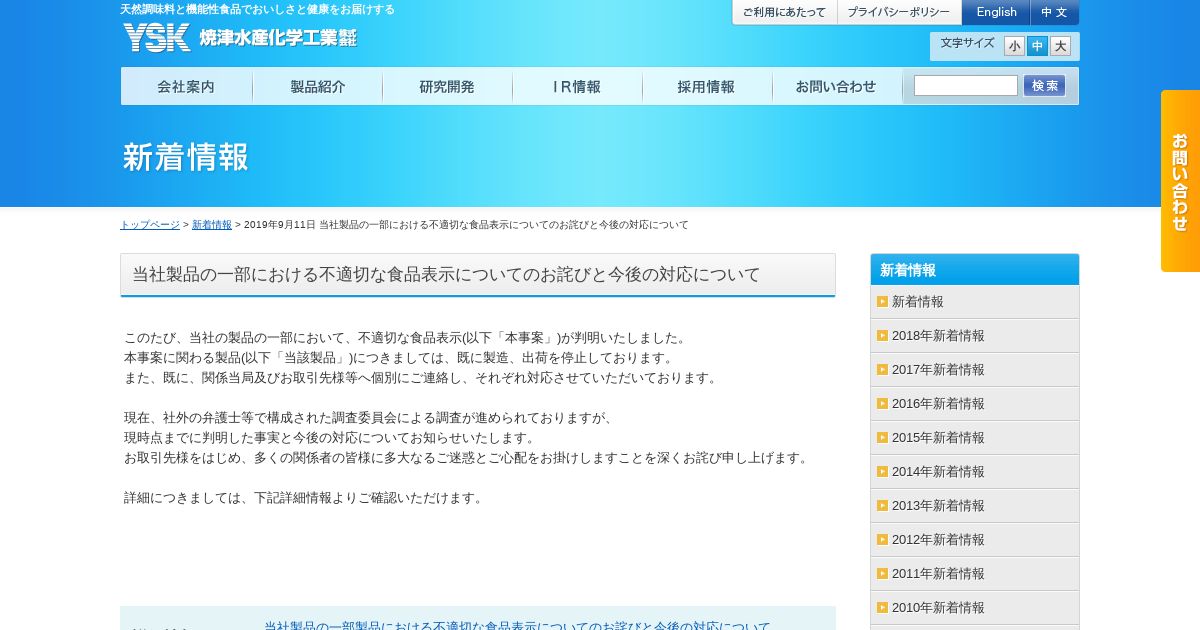The image size is (1200, 630).
Task: Go to トップページ breadcrumb link
Action: tap(150, 225)
